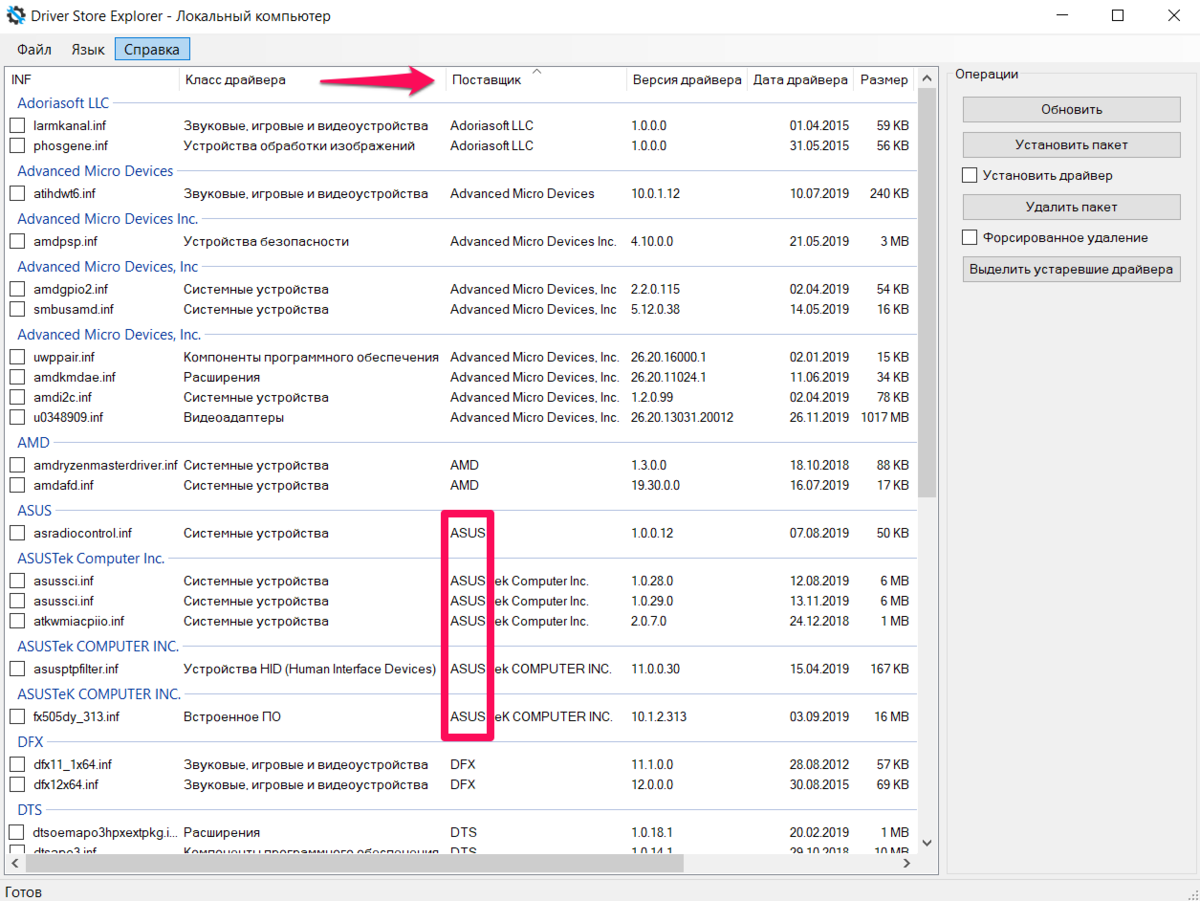The image size is (1200, 901).
Task: Check the dfx11_1x64.inf checkbox
Action: pyautogui.click(x=17, y=765)
